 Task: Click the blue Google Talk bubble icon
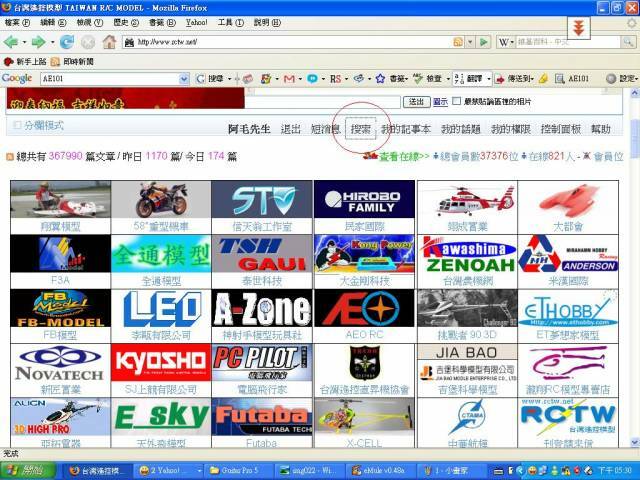point(312,79)
